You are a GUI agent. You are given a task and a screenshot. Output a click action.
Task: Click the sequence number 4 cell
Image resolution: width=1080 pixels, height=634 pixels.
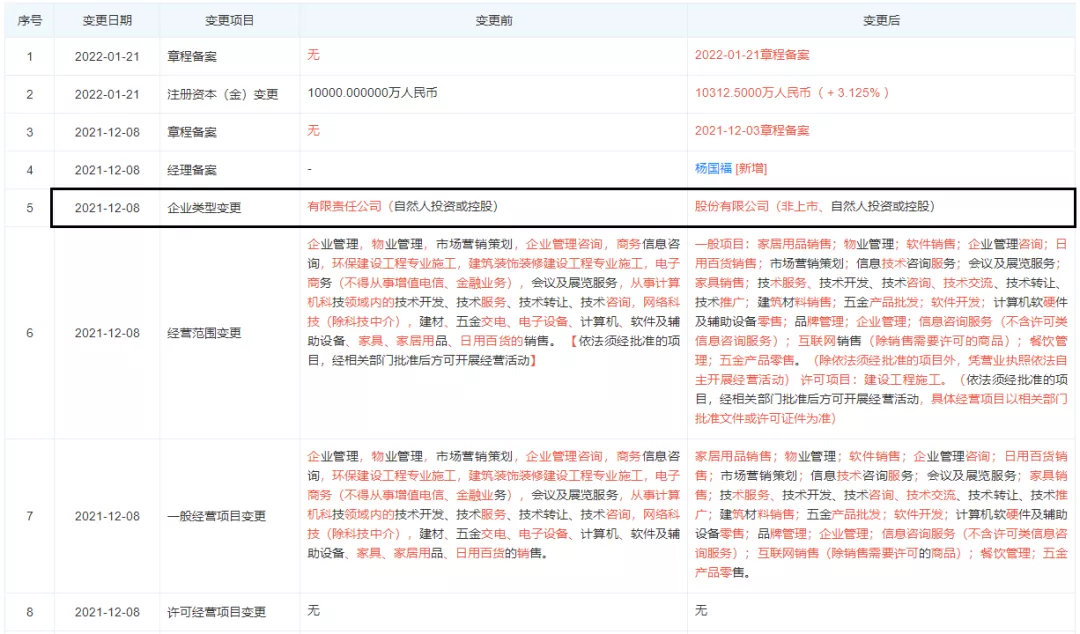(x=30, y=170)
